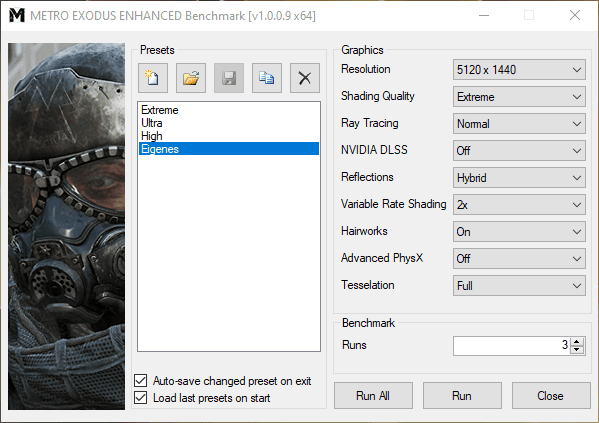
Task: Open the Shading Quality dropdown
Action: 519,97
